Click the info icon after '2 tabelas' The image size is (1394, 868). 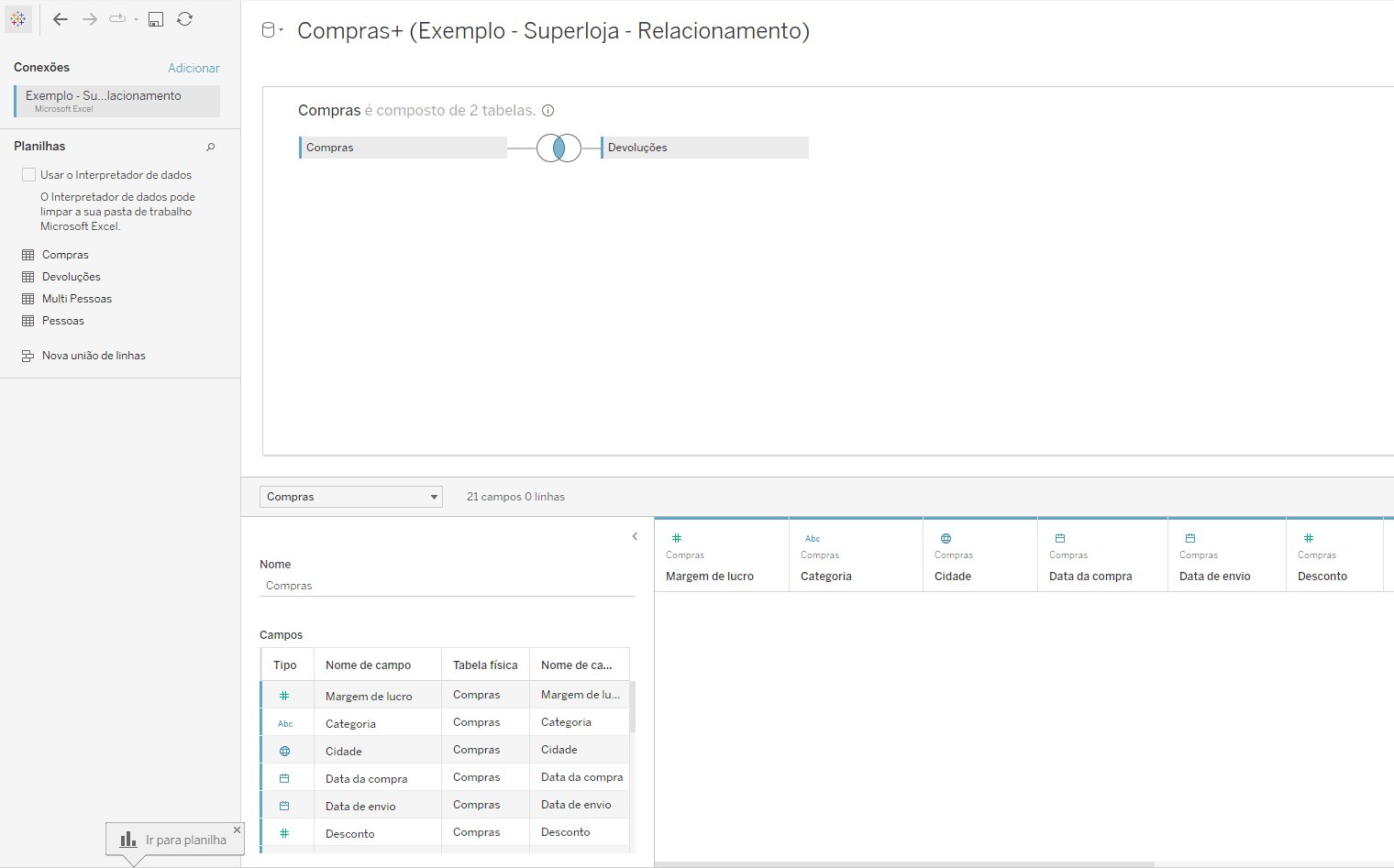pos(548,111)
